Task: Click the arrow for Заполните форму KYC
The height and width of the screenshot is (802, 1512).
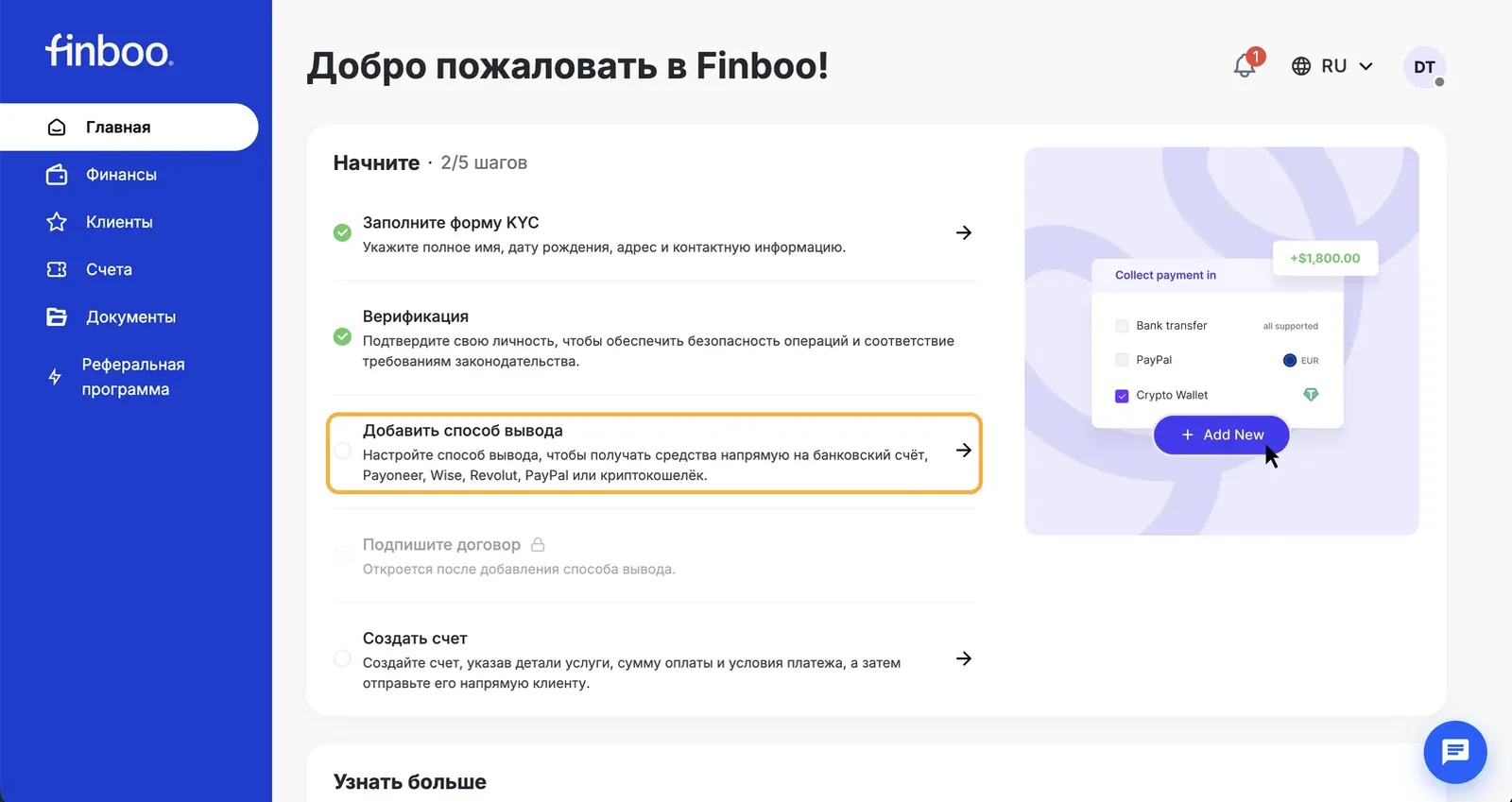Action: coord(964,232)
